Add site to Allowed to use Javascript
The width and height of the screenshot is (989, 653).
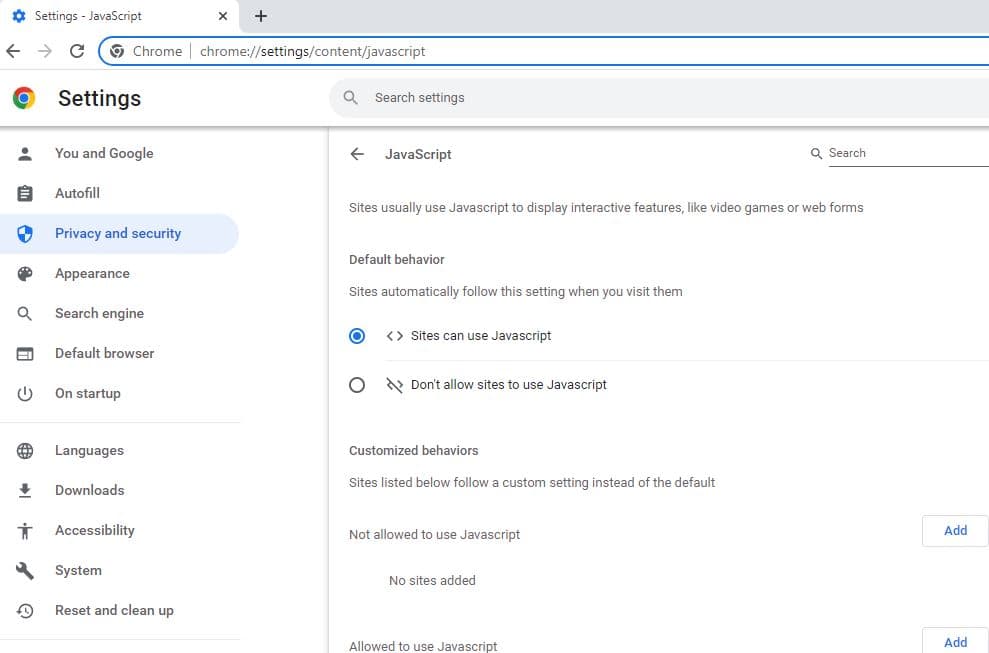pyautogui.click(x=955, y=642)
